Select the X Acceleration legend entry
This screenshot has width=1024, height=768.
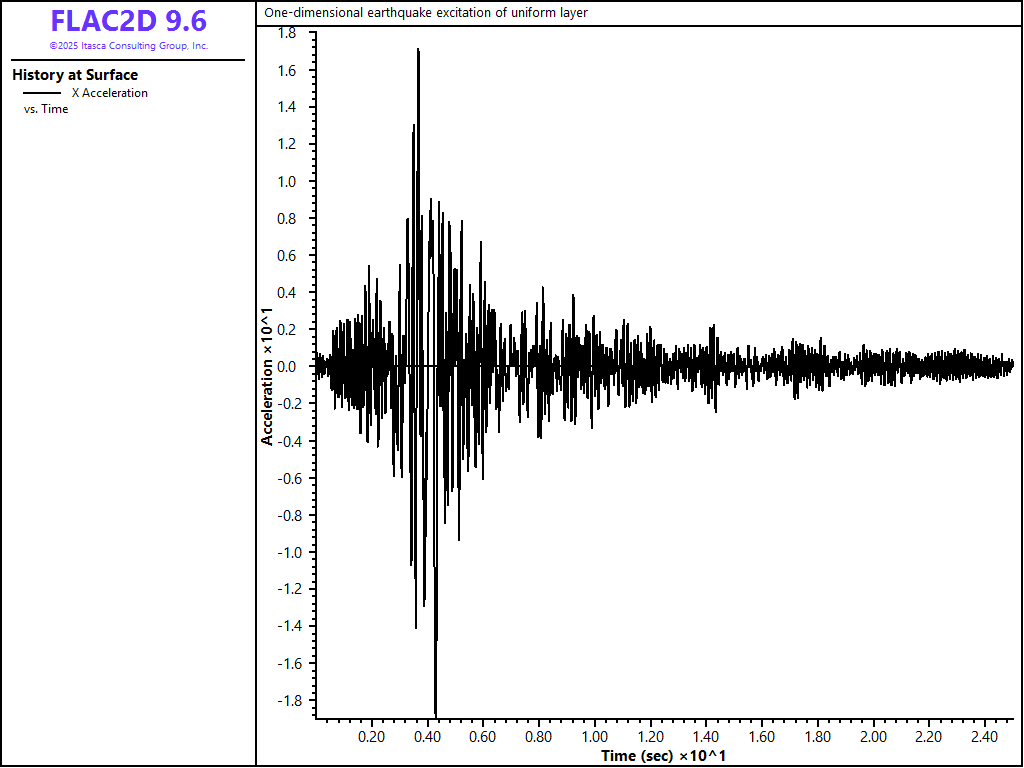pyautogui.click(x=109, y=93)
